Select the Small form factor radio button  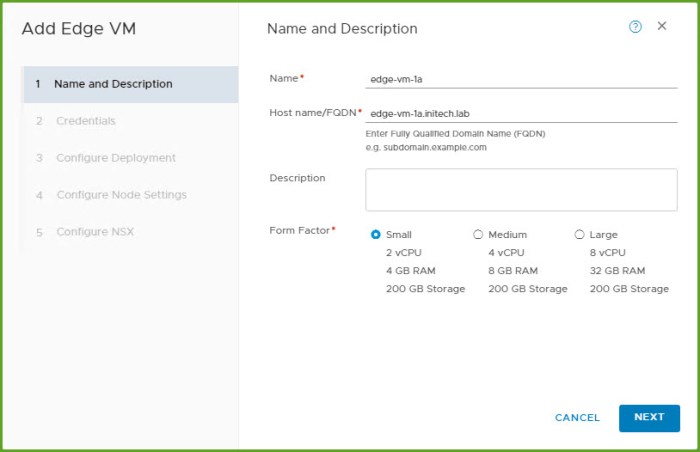point(375,235)
